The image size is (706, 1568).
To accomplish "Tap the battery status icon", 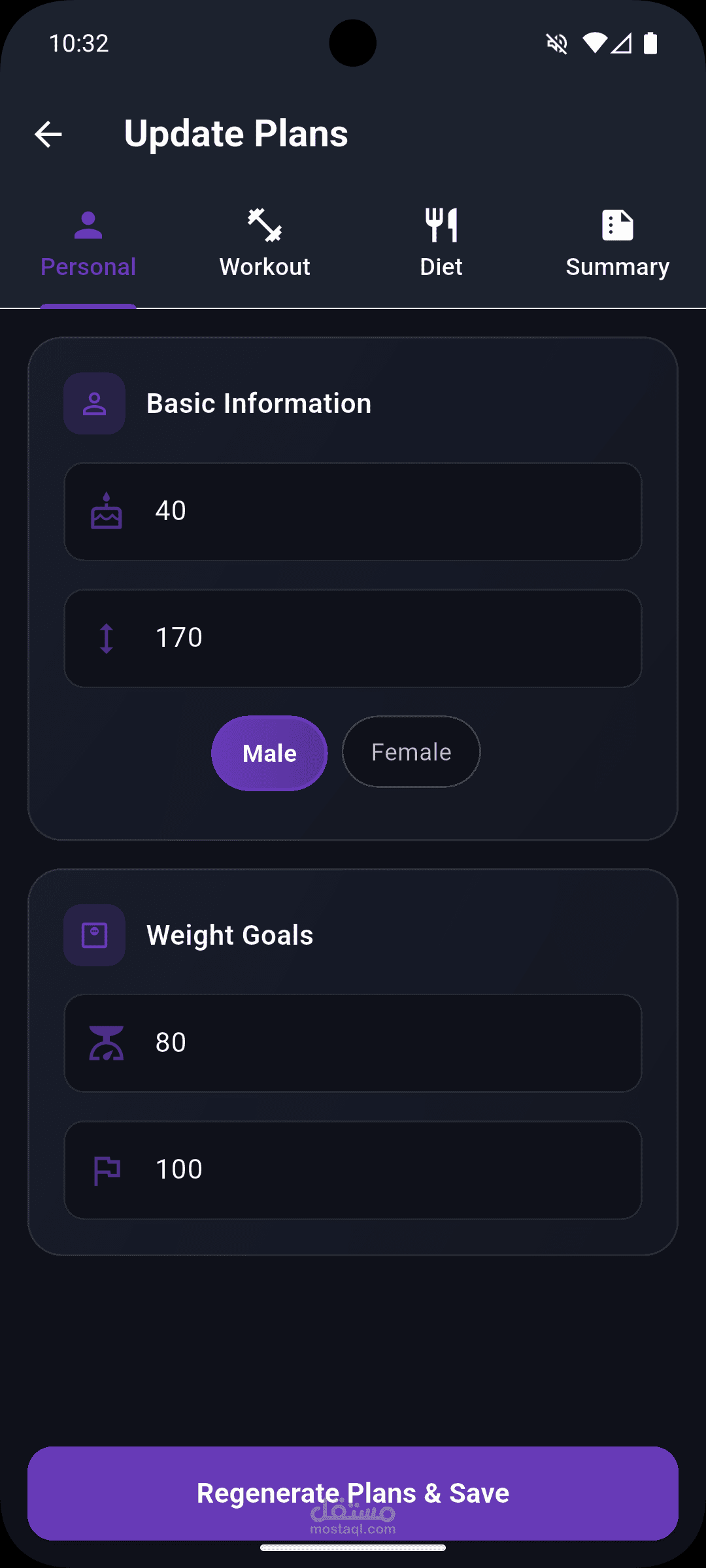I will pyautogui.click(x=650, y=43).
